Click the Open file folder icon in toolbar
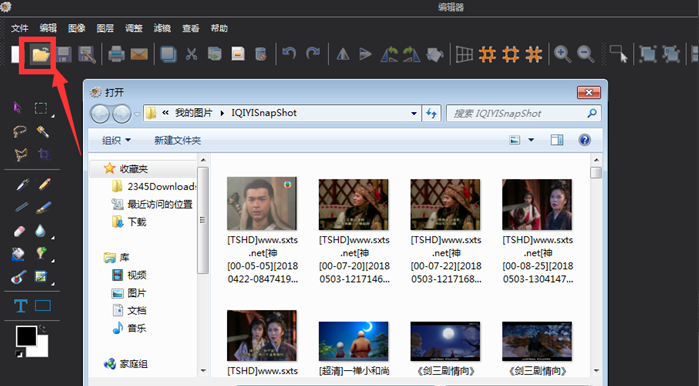Viewport: 699px width, 386px height. [41, 54]
